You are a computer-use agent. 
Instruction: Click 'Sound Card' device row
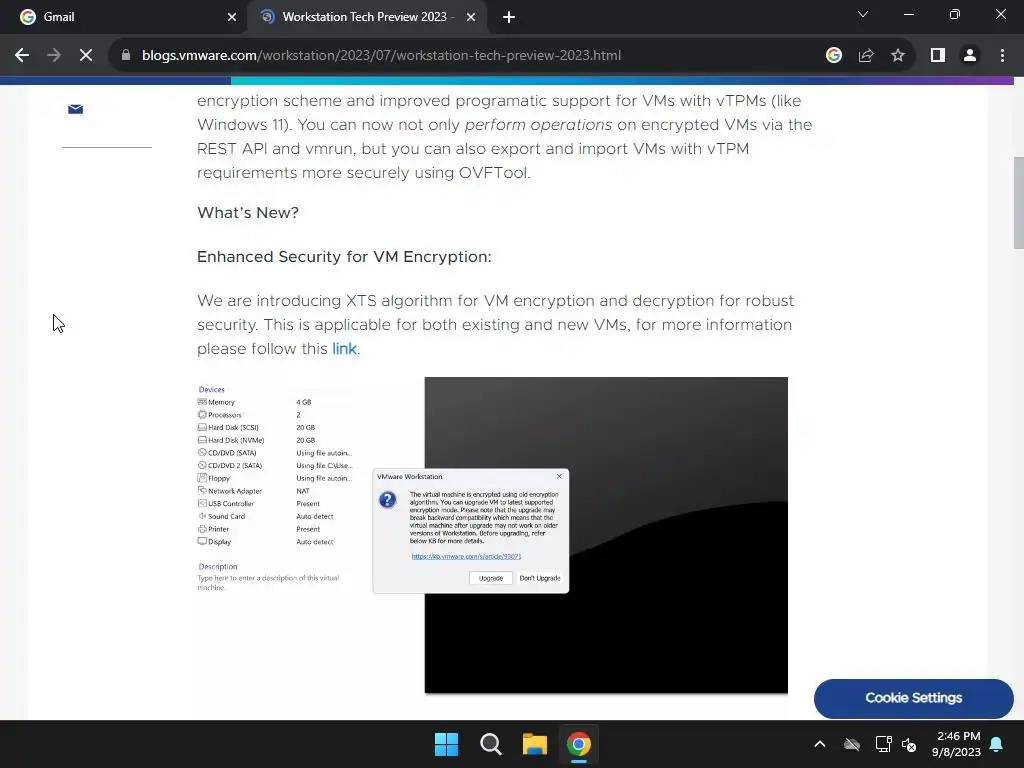pos(265,517)
